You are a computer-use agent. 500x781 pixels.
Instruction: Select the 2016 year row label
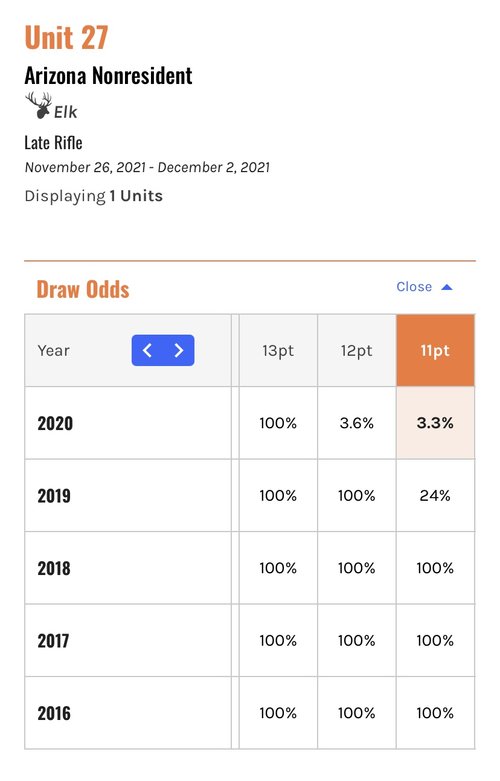54,713
